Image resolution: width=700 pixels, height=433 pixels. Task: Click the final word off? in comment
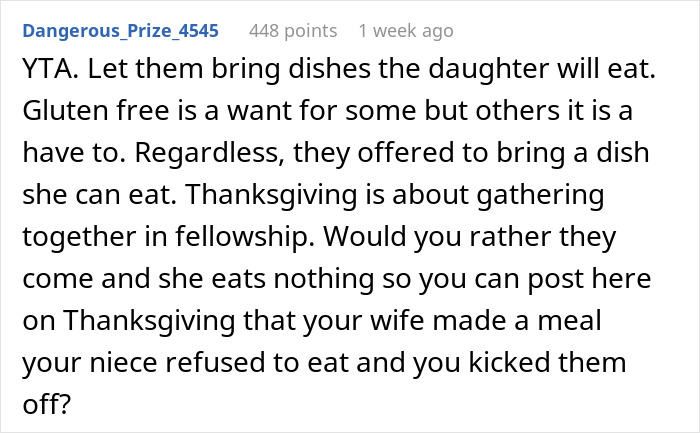[46, 404]
